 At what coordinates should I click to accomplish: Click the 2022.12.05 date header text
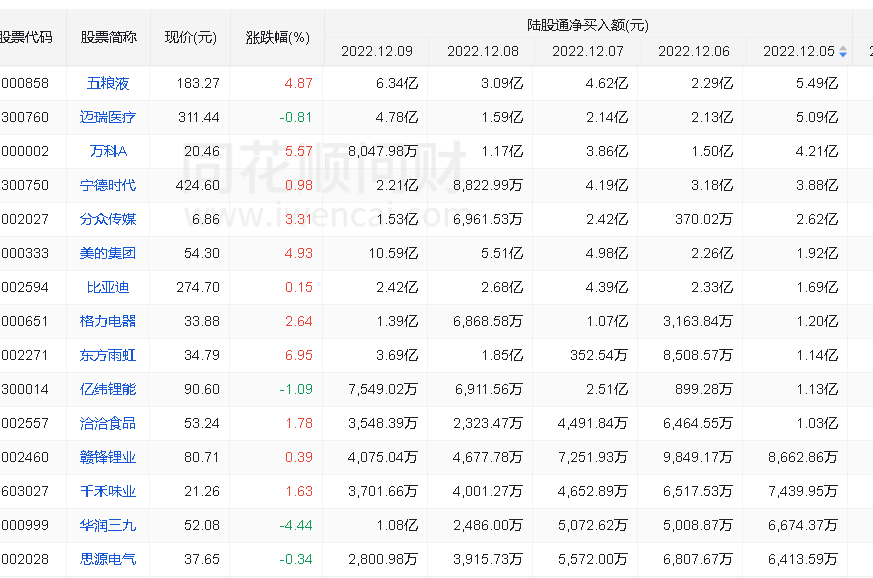tap(799, 51)
